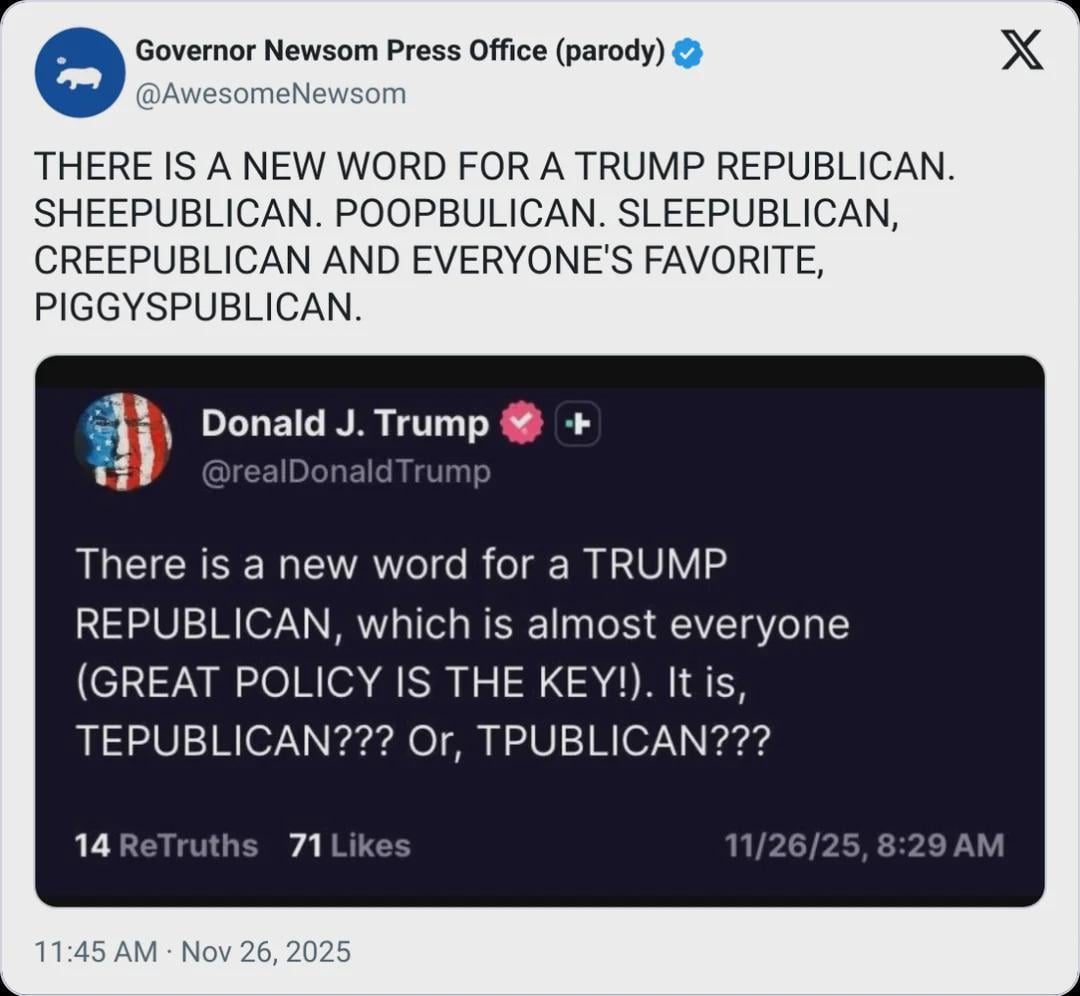Open the Governor Newsom Press Office (parody) profile name
The image size is (1080, 996).
click(x=399, y=52)
